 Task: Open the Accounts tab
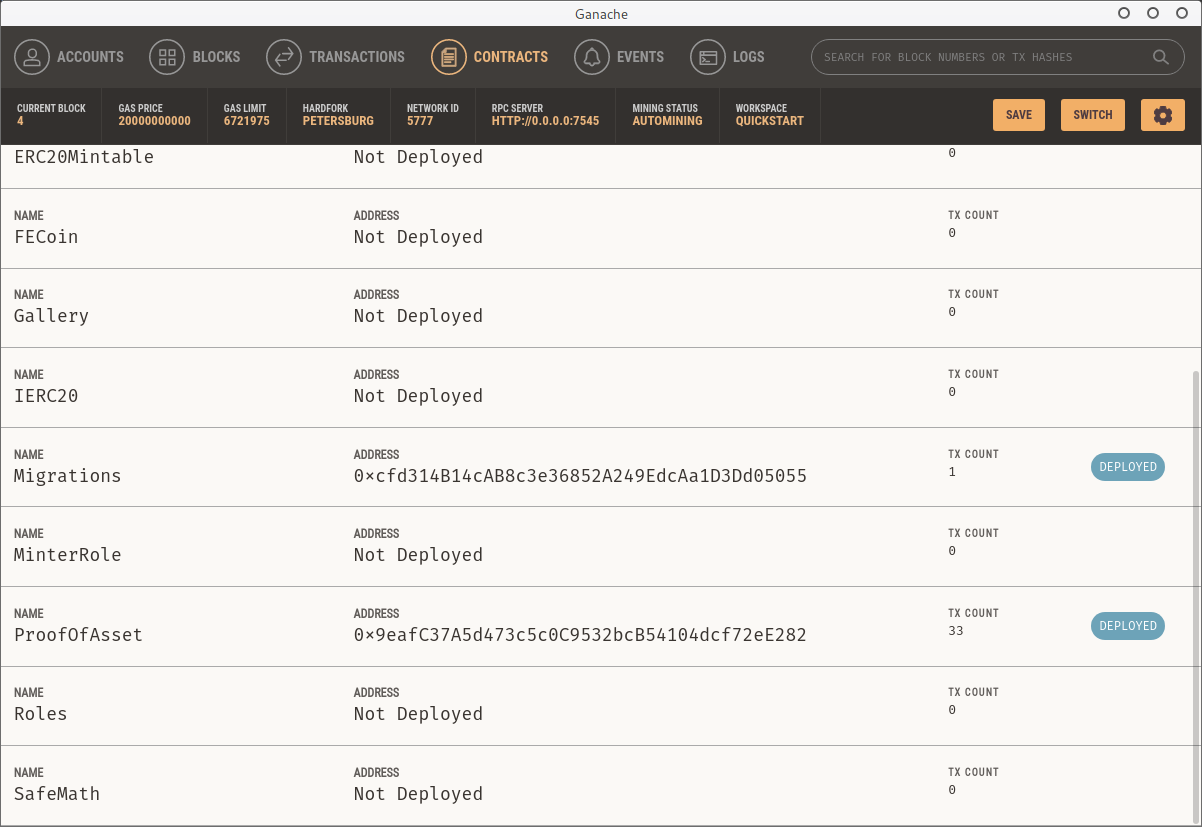pyautogui.click(x=69, y=57)
